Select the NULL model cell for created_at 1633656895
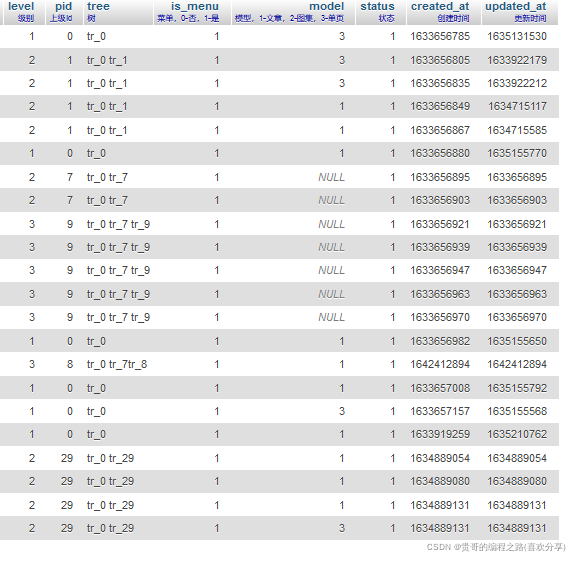581x561 pixels. (x=331, y=177)
